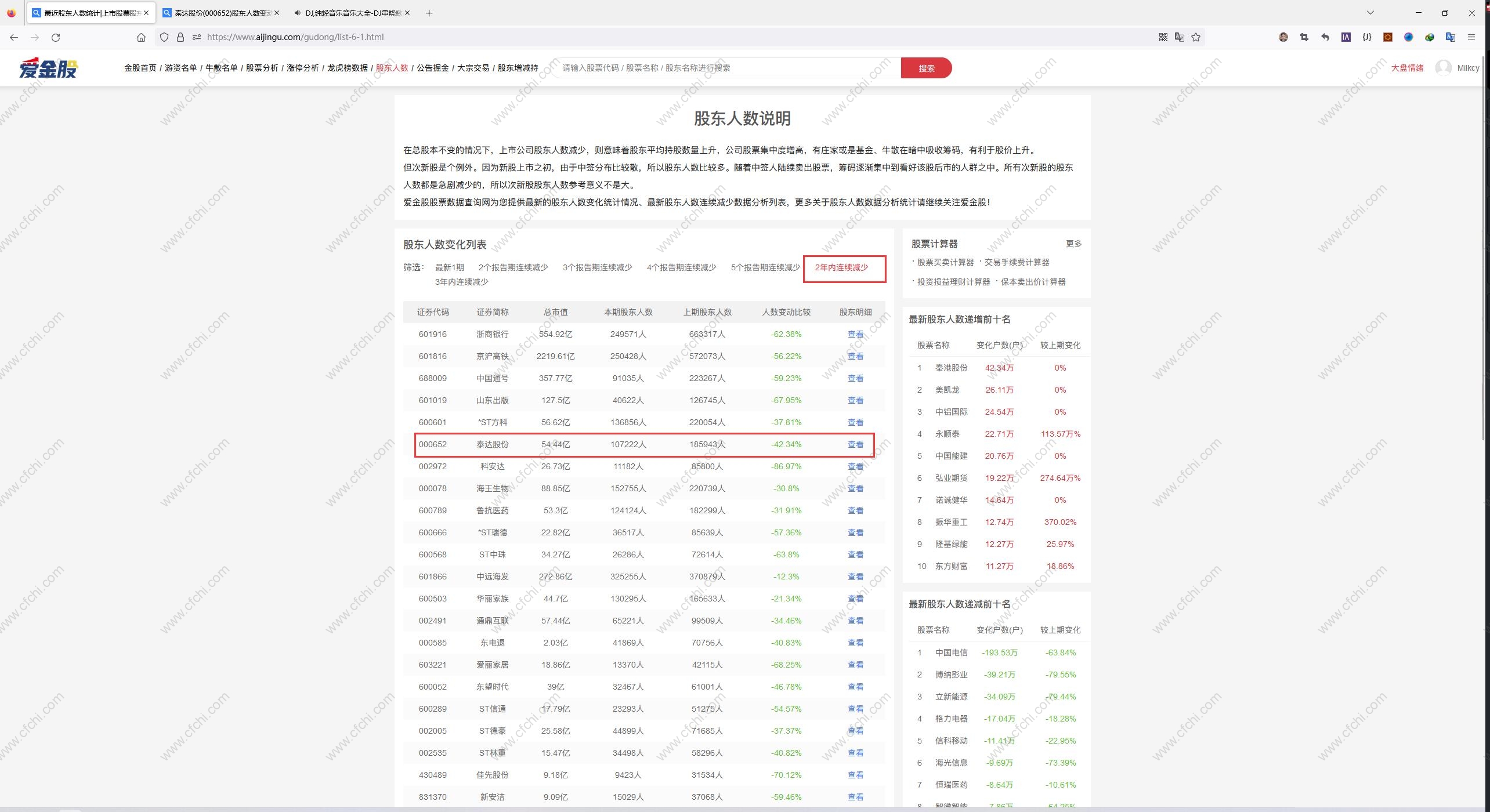Expand the list all tabs dropdown arrow

[1370, 13]
